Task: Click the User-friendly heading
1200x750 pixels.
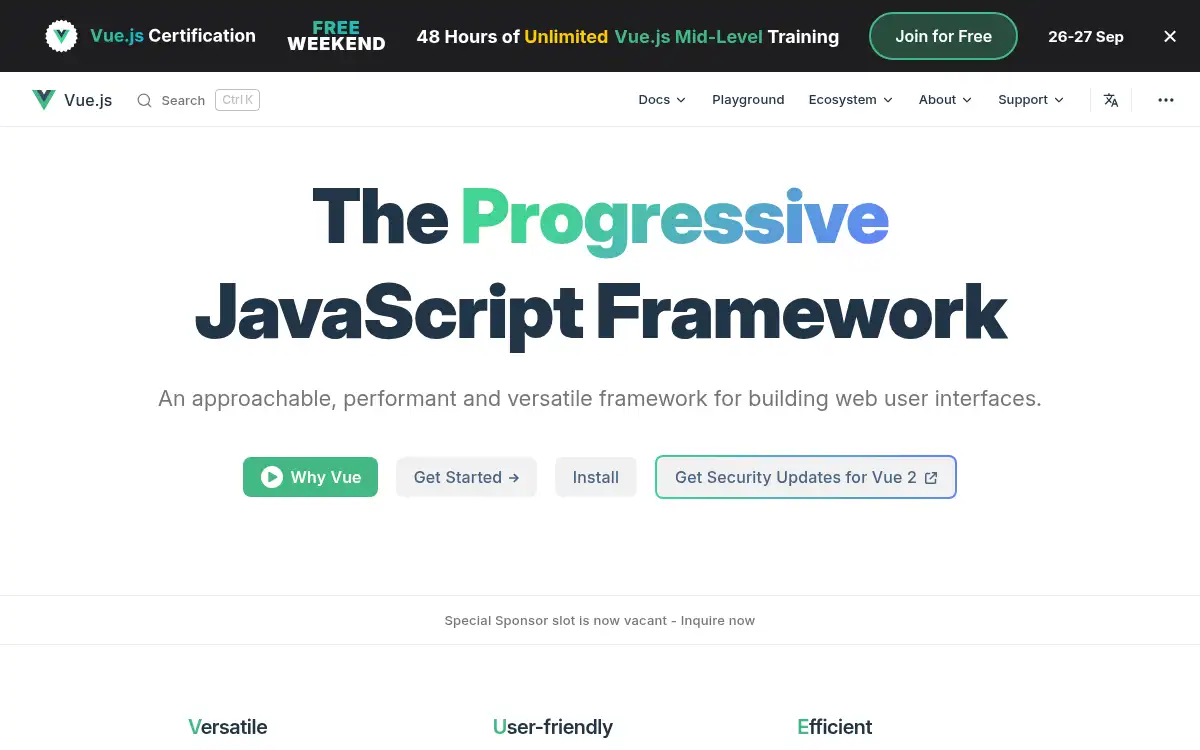Action: 553,727
